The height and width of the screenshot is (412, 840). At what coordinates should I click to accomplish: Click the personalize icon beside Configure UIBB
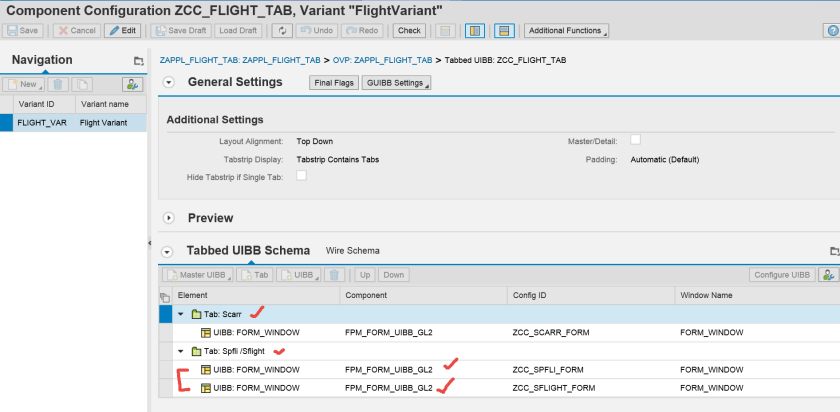pyautogui.click(x=828, y=275)
